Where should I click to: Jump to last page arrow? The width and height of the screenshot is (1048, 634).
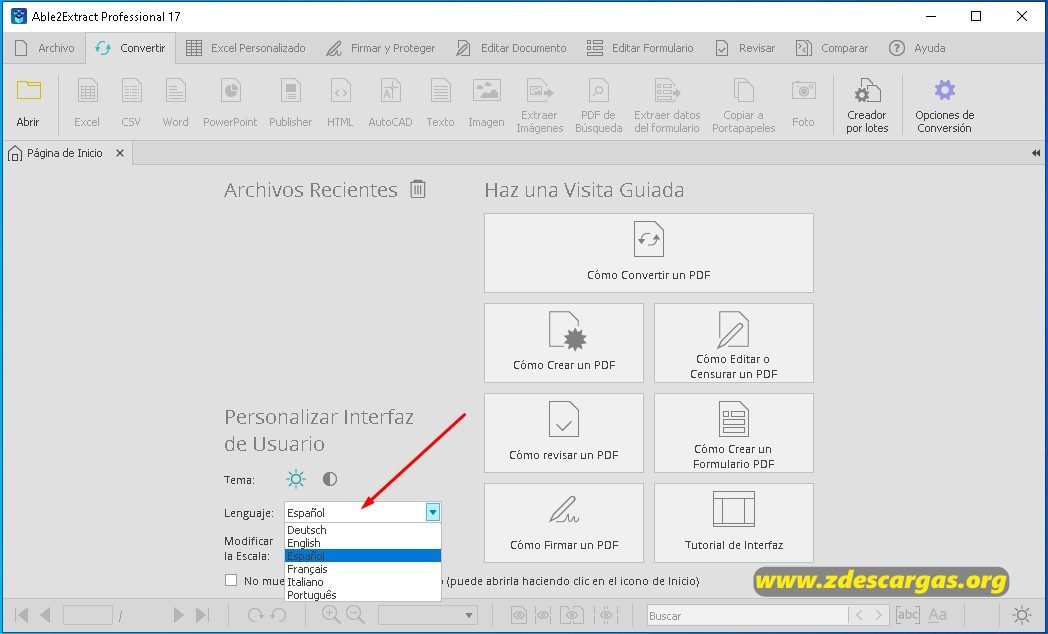click(203, 615)
